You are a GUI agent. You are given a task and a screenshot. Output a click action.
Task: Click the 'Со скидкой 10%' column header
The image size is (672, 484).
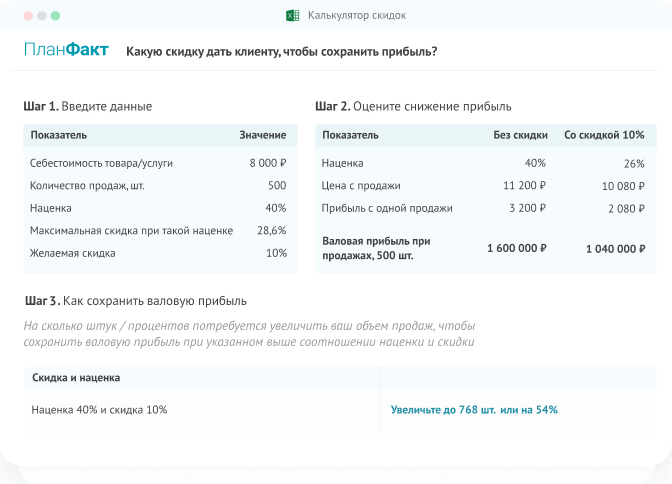point(604,135)
